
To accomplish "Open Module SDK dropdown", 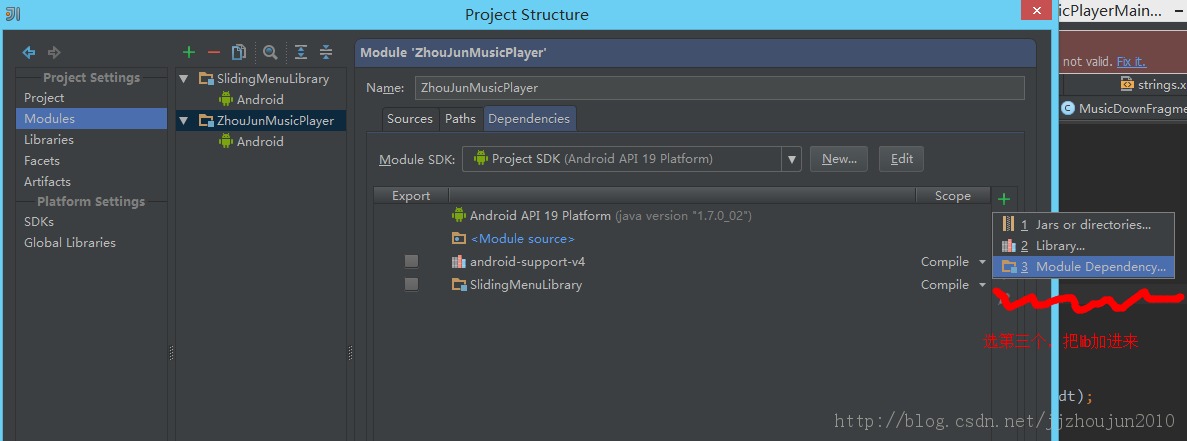I will [x=792, y=159].
